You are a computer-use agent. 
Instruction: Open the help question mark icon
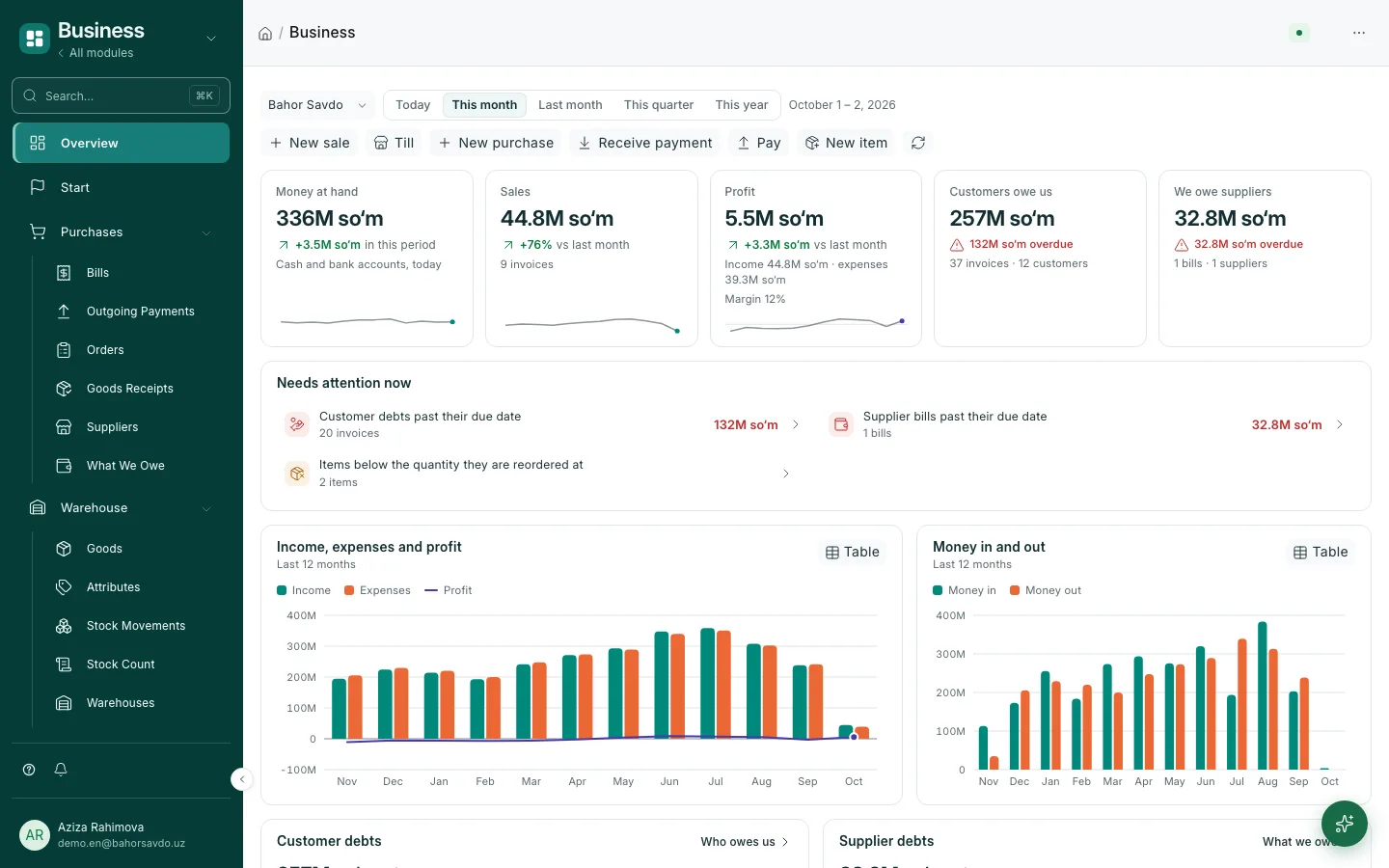pyautogui.click(x=29, y=770)
